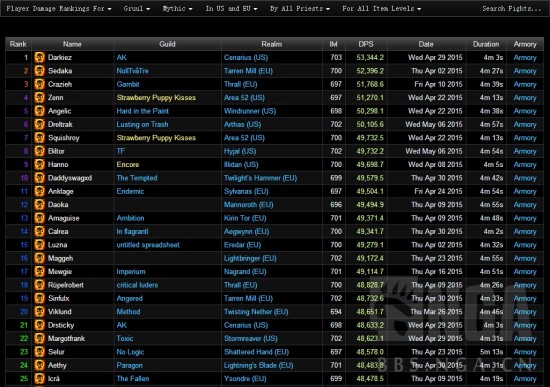Click the priest icon beside Sinfulx
The width and height of the screenshot is (550, 387).
[x=39, y=298]
